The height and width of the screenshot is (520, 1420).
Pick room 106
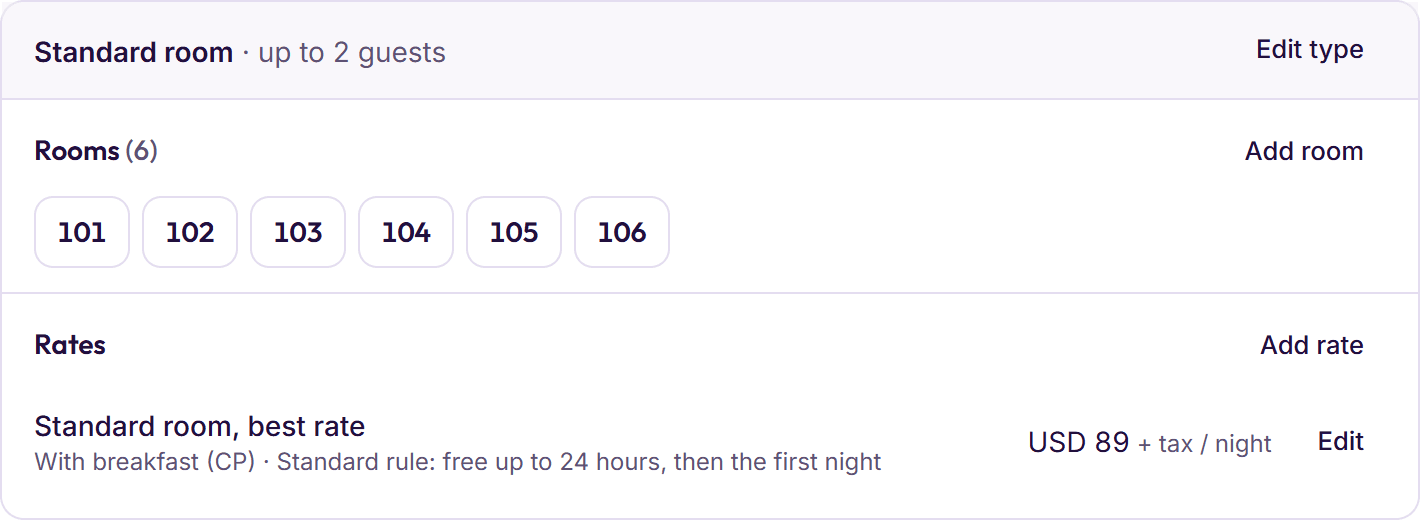coord(622,232)
